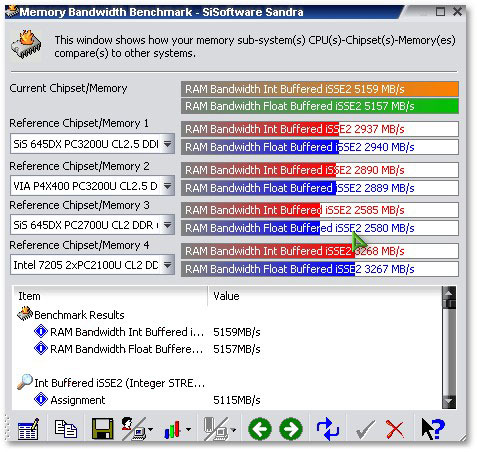Screen dimensions: 477x452
Task: Click the user/computer options icon
Action: point(133,429)
